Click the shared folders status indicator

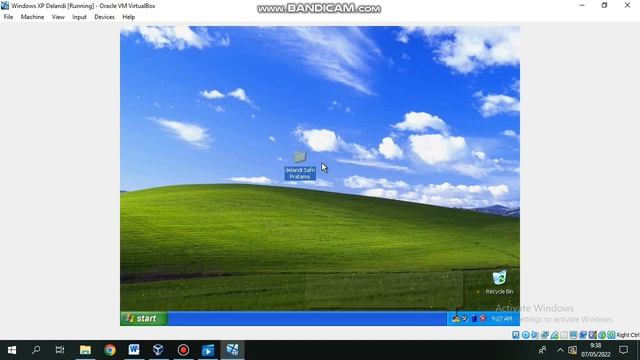[x=564, y=335]
